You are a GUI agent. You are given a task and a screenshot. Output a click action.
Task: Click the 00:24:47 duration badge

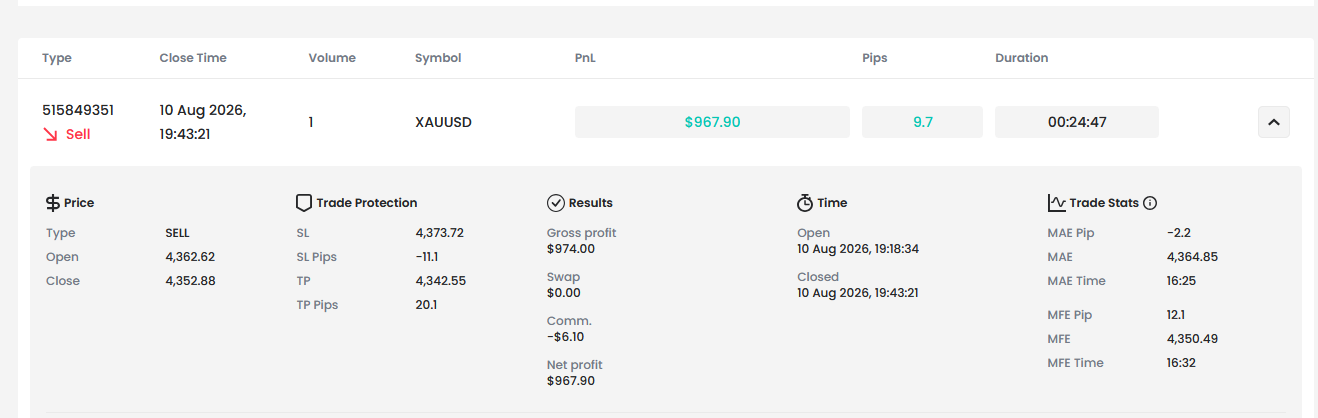click(1077, 122)
